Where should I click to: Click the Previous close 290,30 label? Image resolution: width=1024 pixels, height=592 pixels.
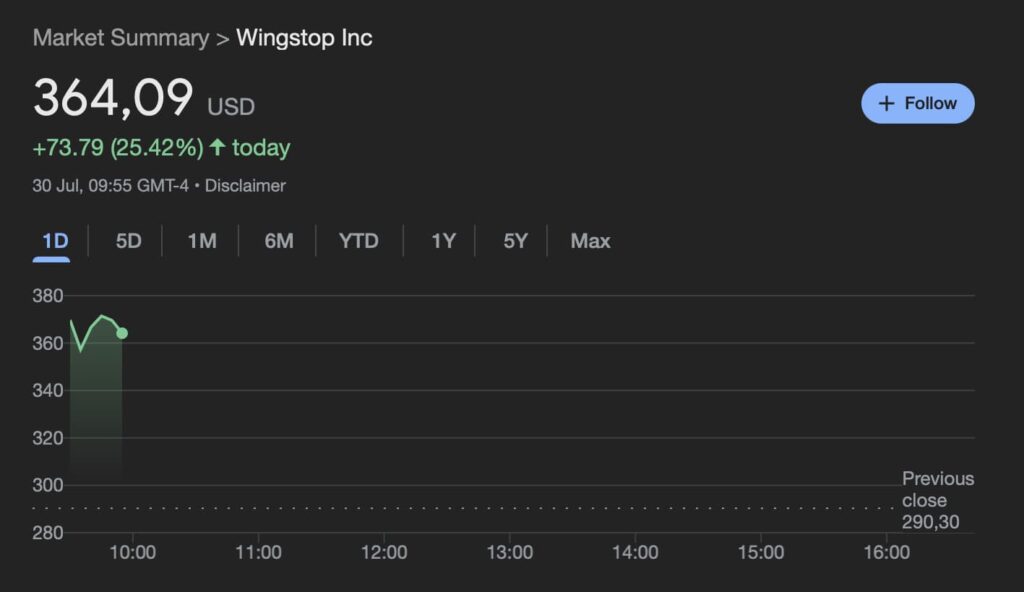pos(938,501)
